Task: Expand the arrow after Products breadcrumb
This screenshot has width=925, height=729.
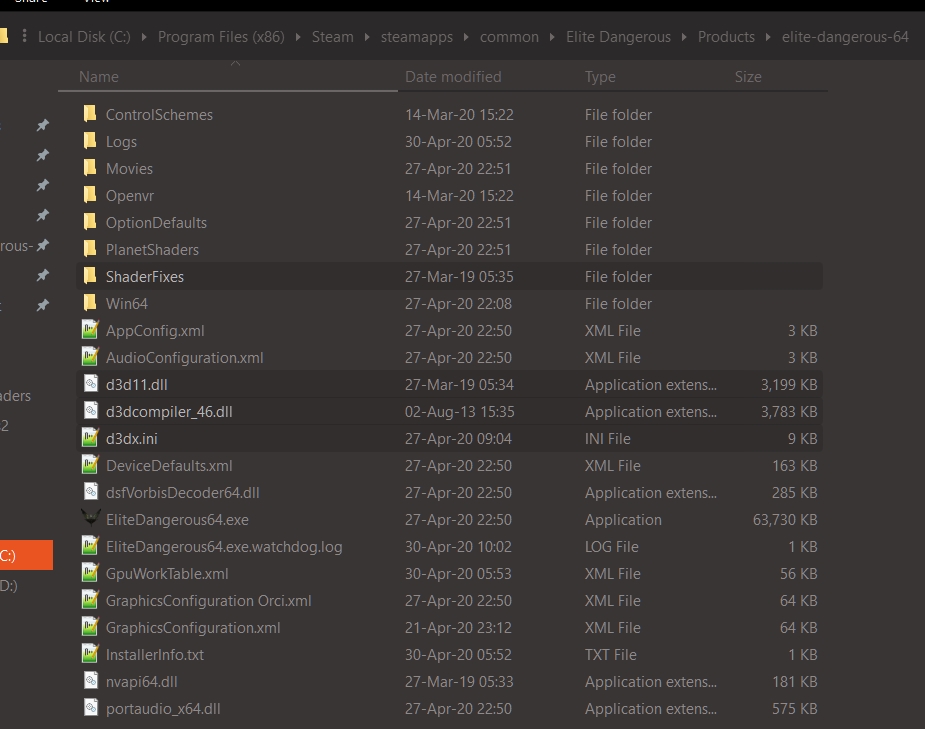Action: (768, 37)
